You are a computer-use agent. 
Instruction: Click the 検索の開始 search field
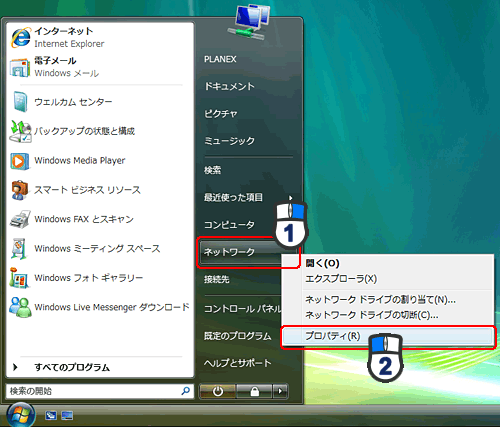[100, 391]
